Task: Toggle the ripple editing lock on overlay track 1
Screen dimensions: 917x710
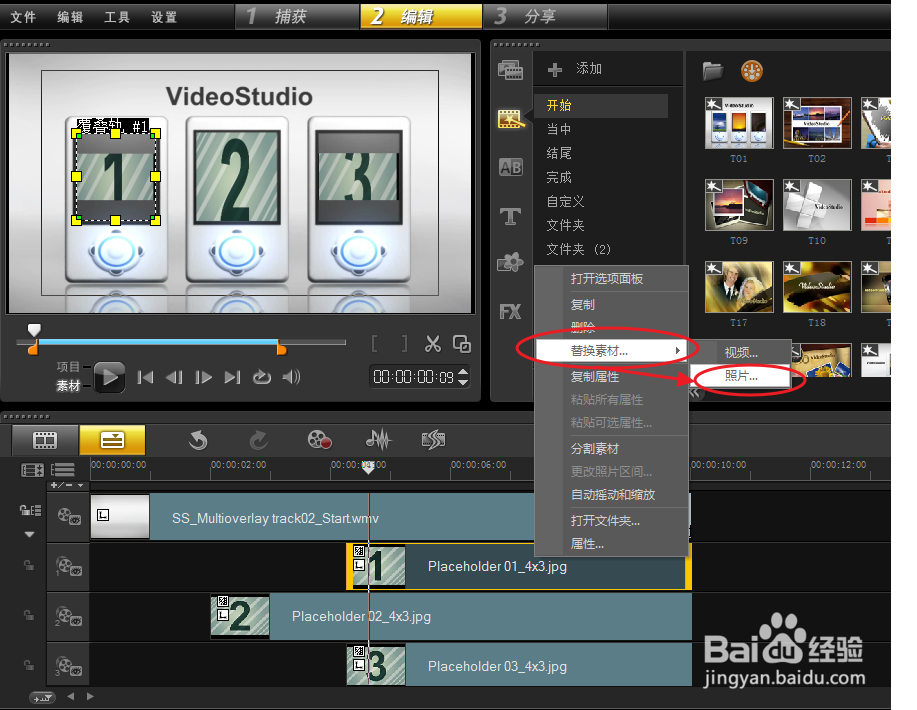Action: [x=28, y=565]
